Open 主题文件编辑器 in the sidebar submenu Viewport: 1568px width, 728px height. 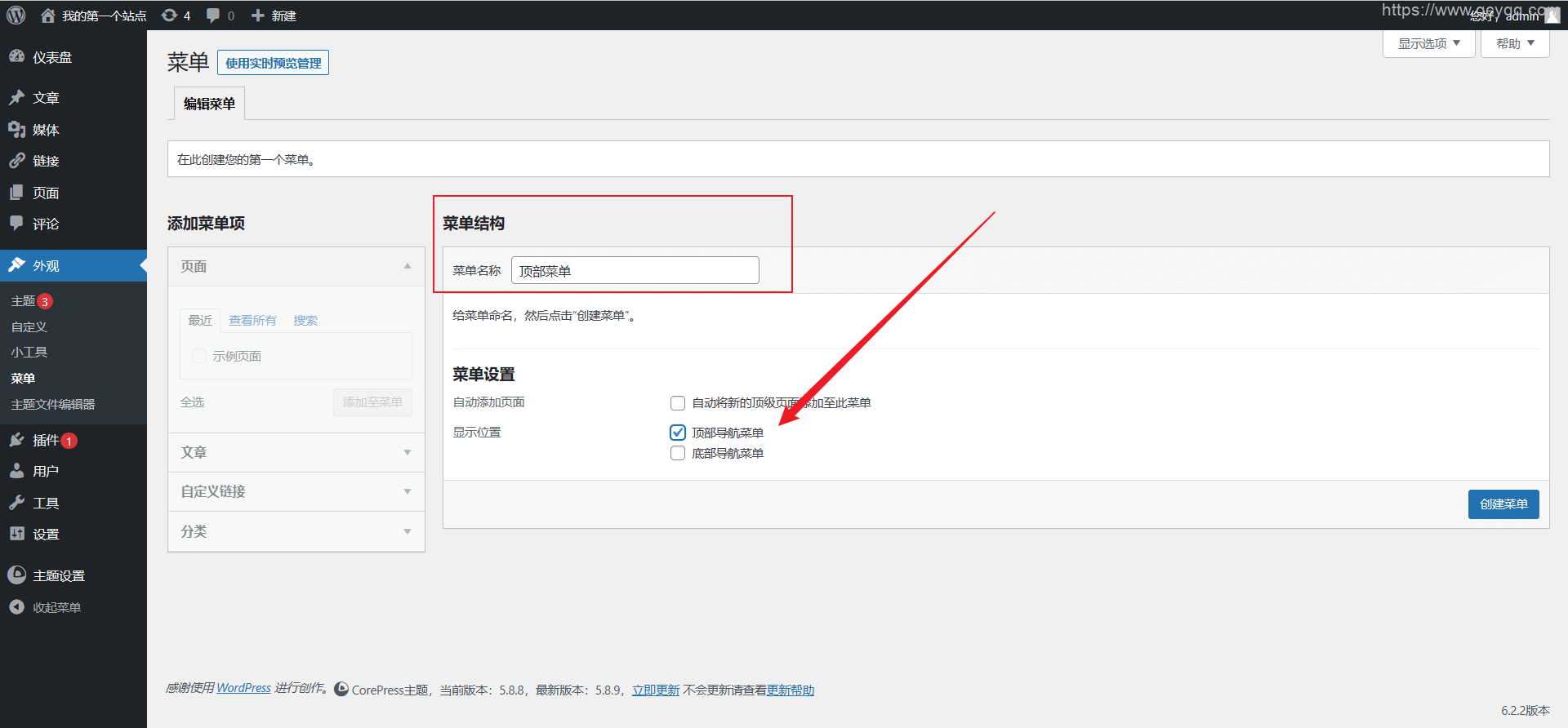pos(53,405)
